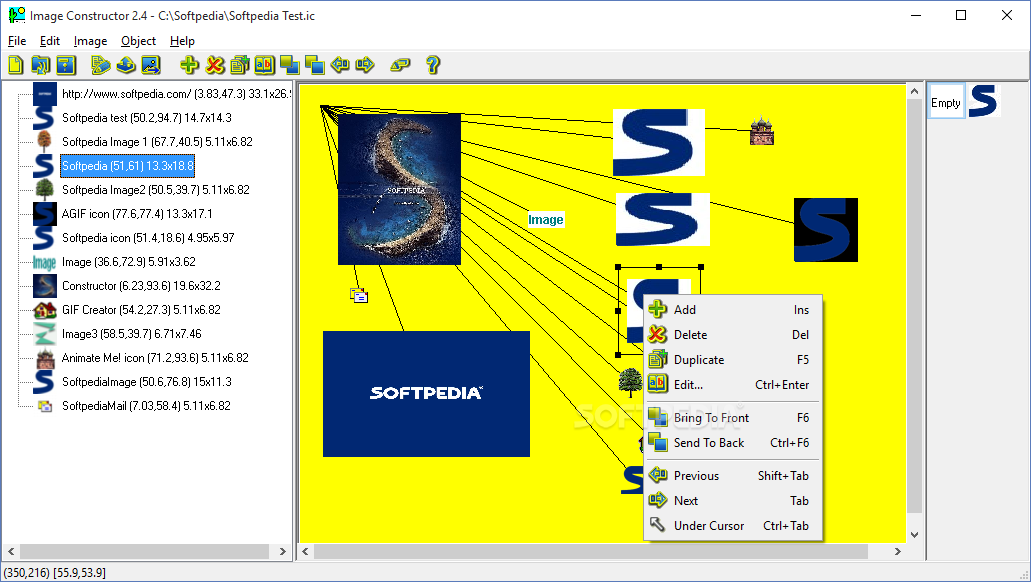This screenshot has width=1031, height=582.
Task: Select the Softpedia icon list item
Action: point(148,238)
